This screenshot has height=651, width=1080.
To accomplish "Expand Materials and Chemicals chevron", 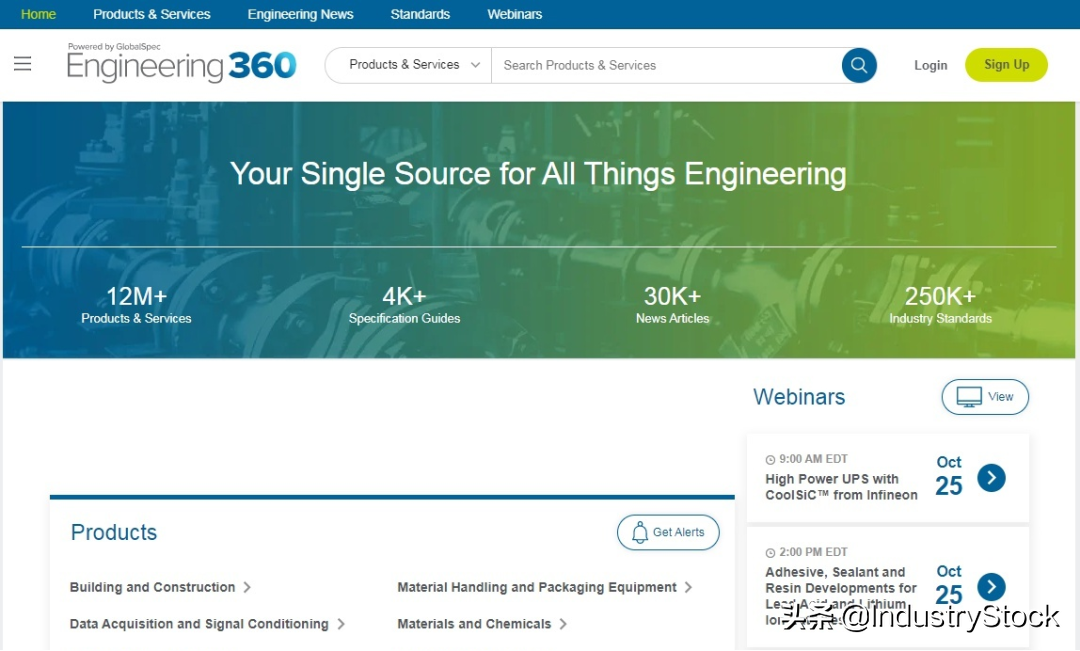I will pyautogui.click(x=563, y=624).
